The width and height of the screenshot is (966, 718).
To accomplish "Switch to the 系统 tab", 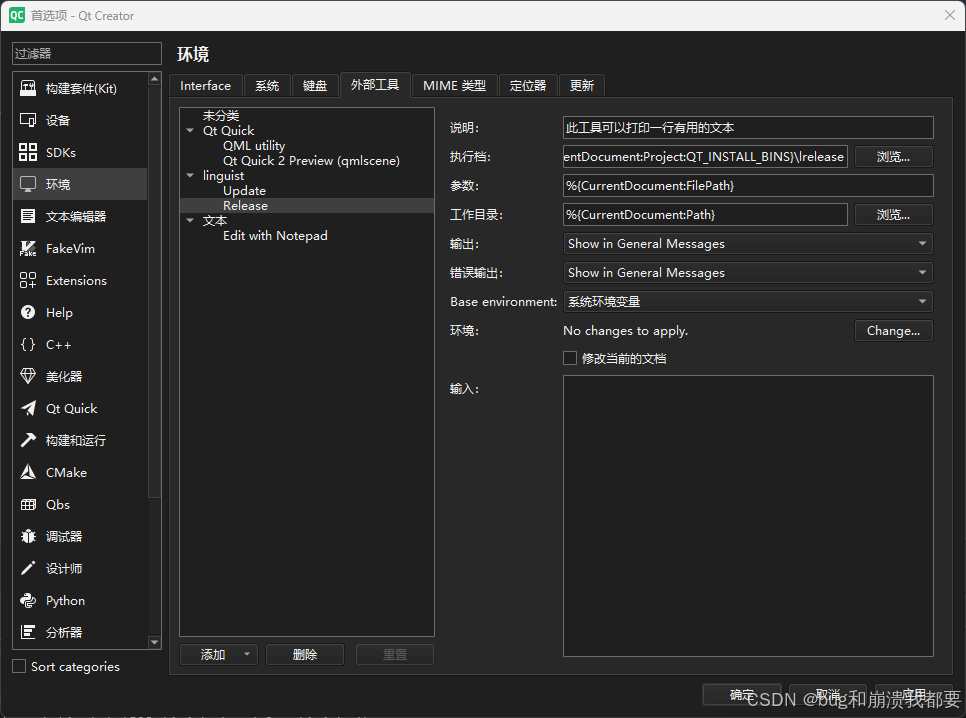I will click(x=267, y=86).
